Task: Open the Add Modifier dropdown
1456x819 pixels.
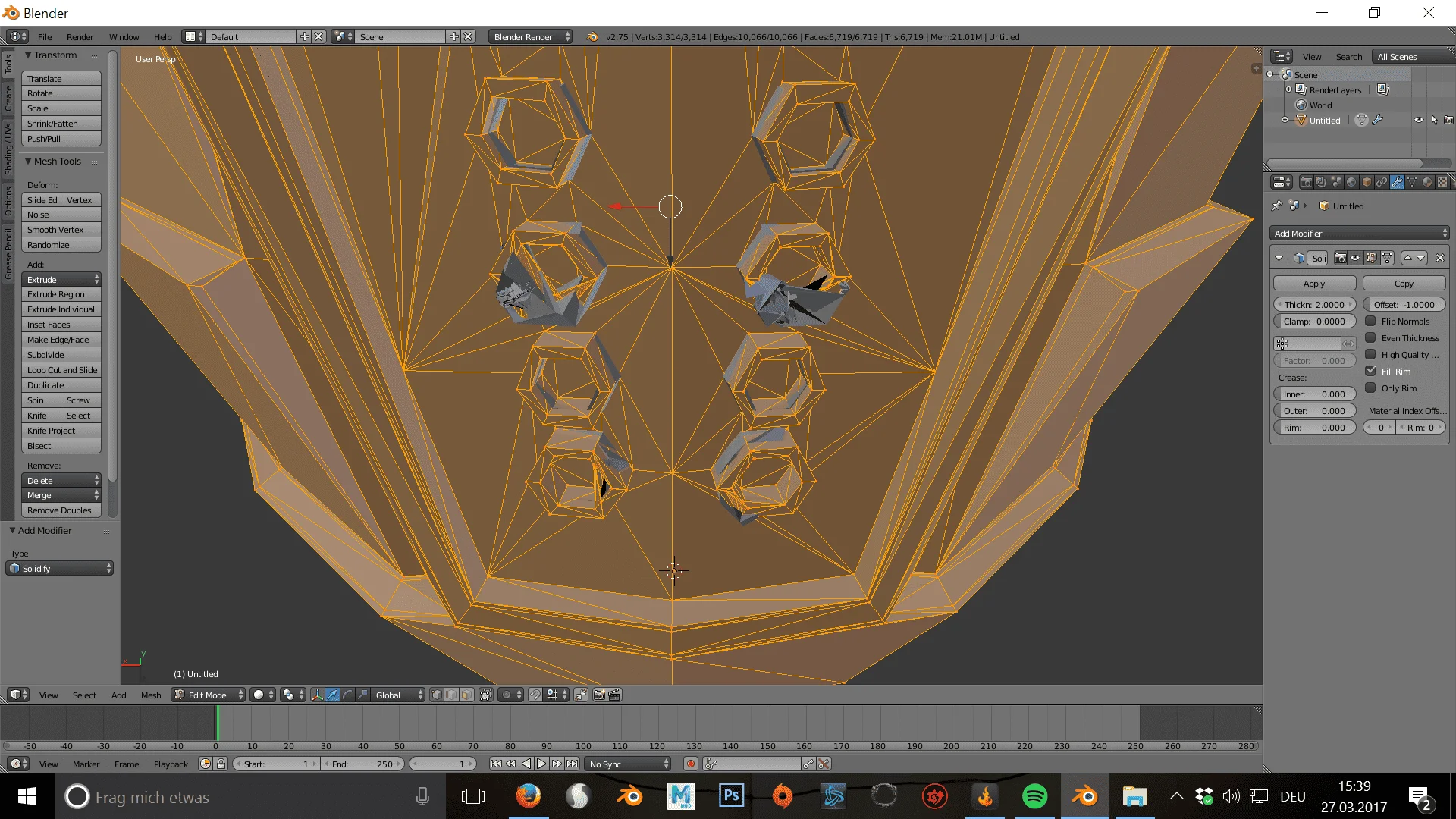Action: 1358,233
